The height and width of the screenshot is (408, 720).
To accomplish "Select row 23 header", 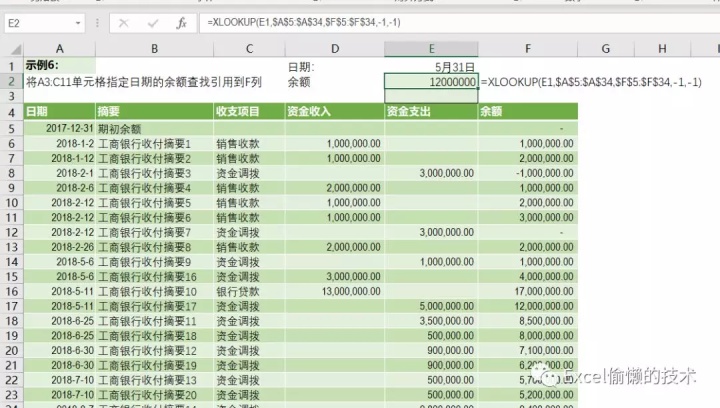I will click(x=11, y=395).
